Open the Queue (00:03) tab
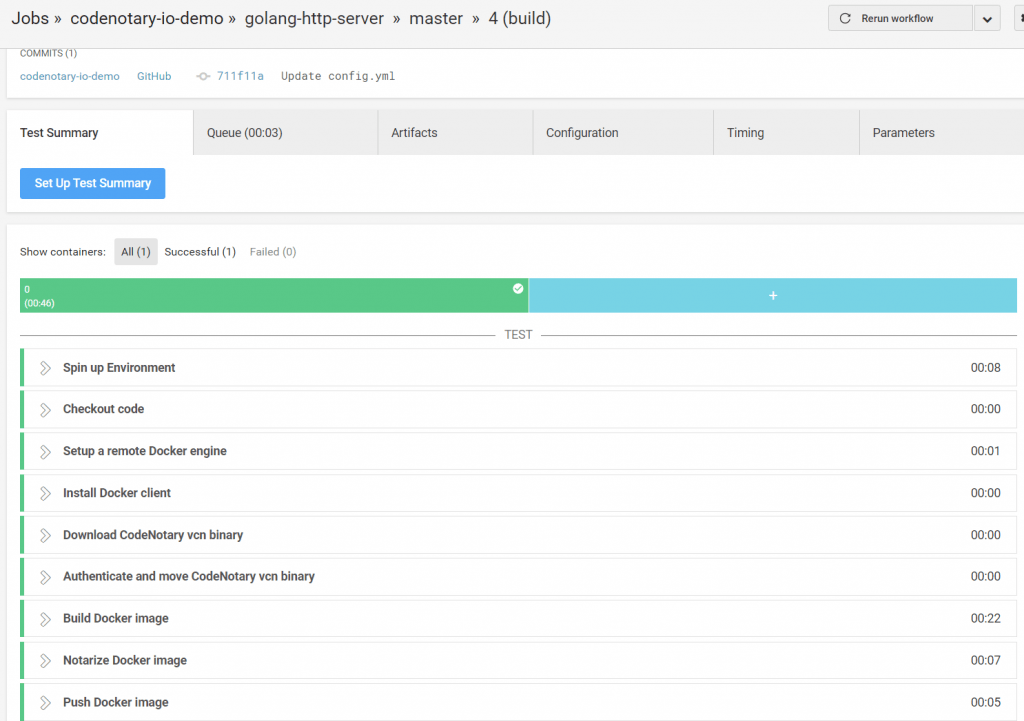The height and width of the screenshot is (721, 1024). pyautogui.click(x=285, y=133)
